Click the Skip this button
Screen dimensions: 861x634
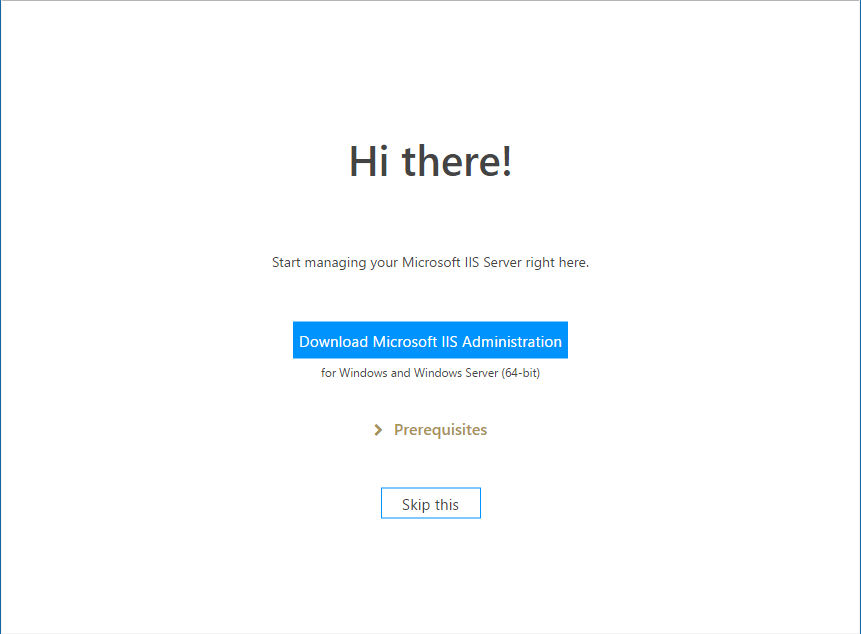pos(430,503)
